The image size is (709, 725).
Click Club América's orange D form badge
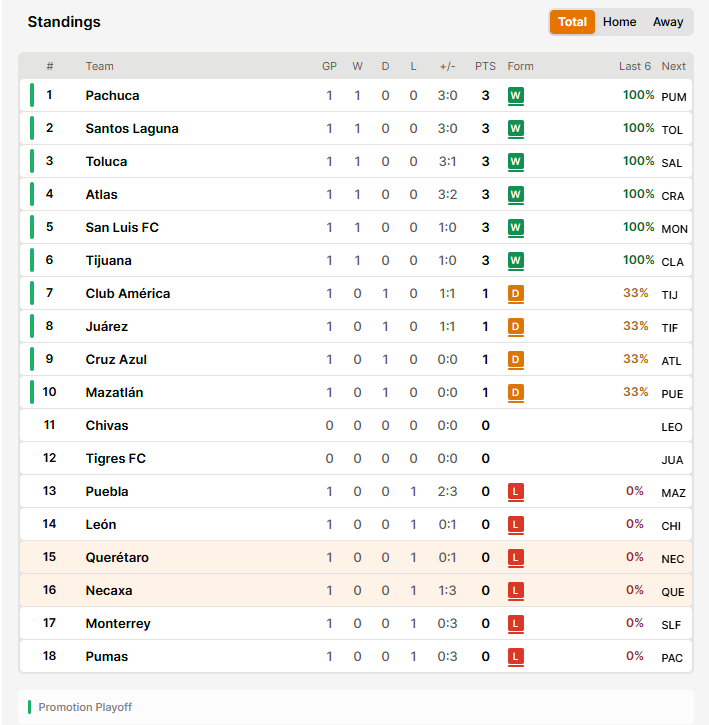click(515, 294)
